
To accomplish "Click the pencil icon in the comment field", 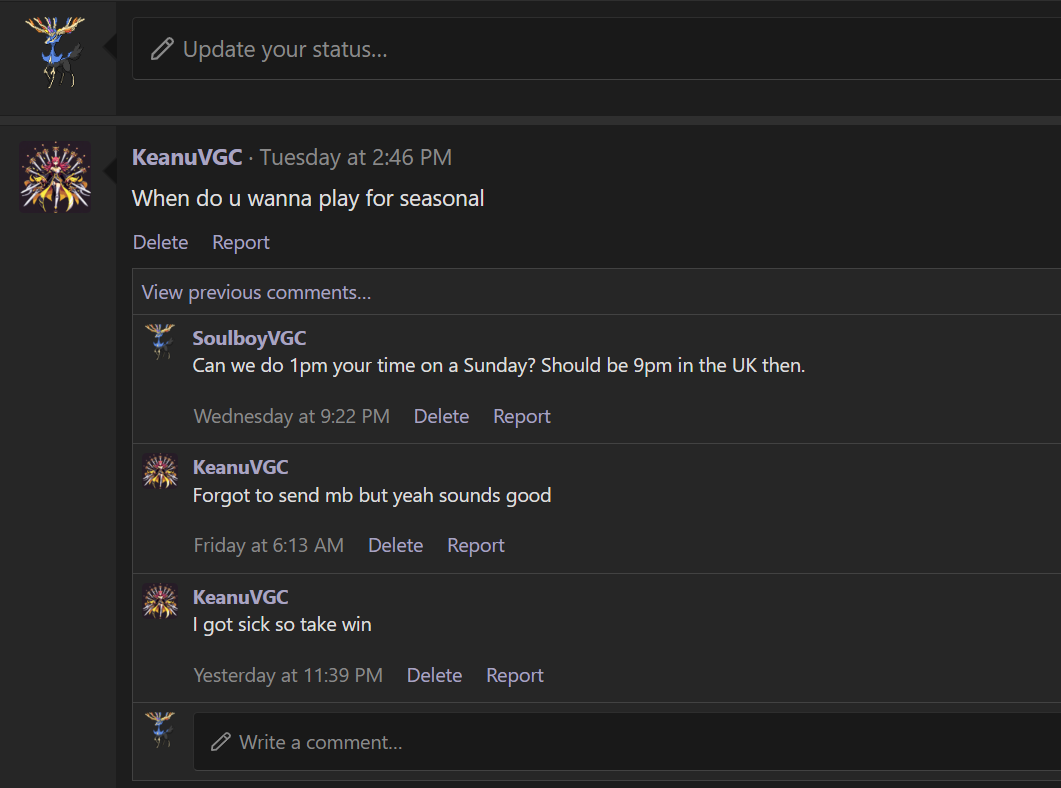I will coord(220,742).
